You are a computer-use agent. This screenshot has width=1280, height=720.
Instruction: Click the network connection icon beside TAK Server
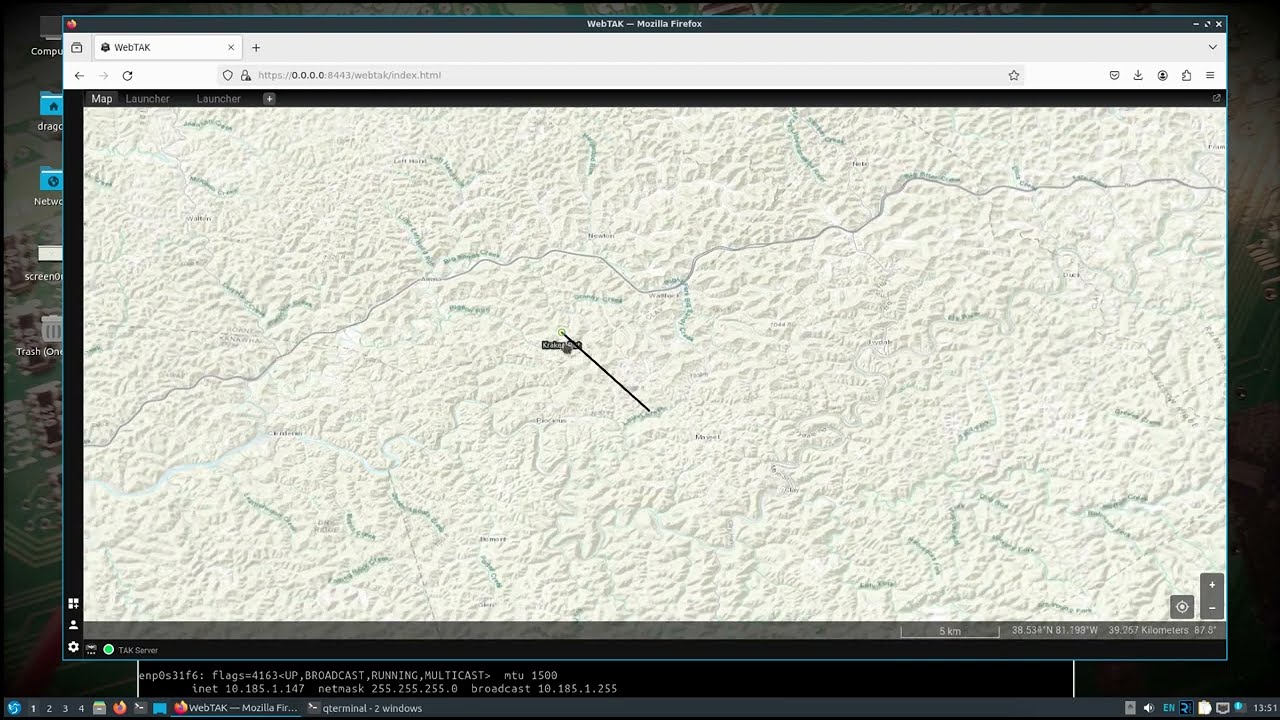coord(91,650)
